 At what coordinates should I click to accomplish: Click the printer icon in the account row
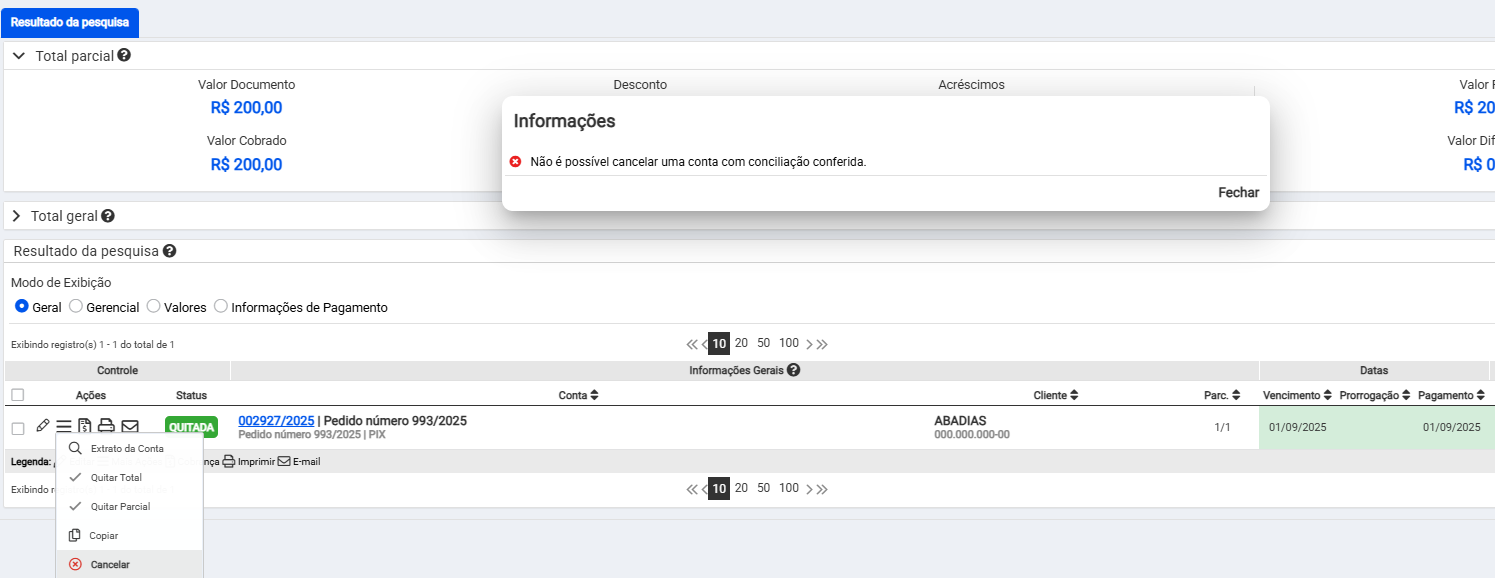click(x=106, y=427)
